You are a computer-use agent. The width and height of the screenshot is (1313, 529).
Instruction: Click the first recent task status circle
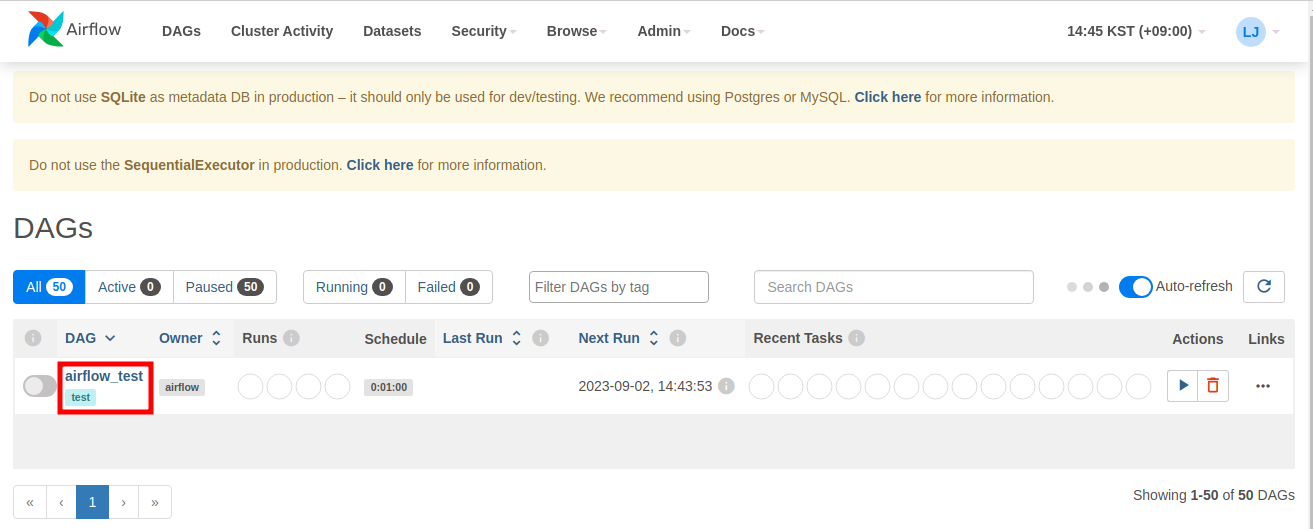762,386
